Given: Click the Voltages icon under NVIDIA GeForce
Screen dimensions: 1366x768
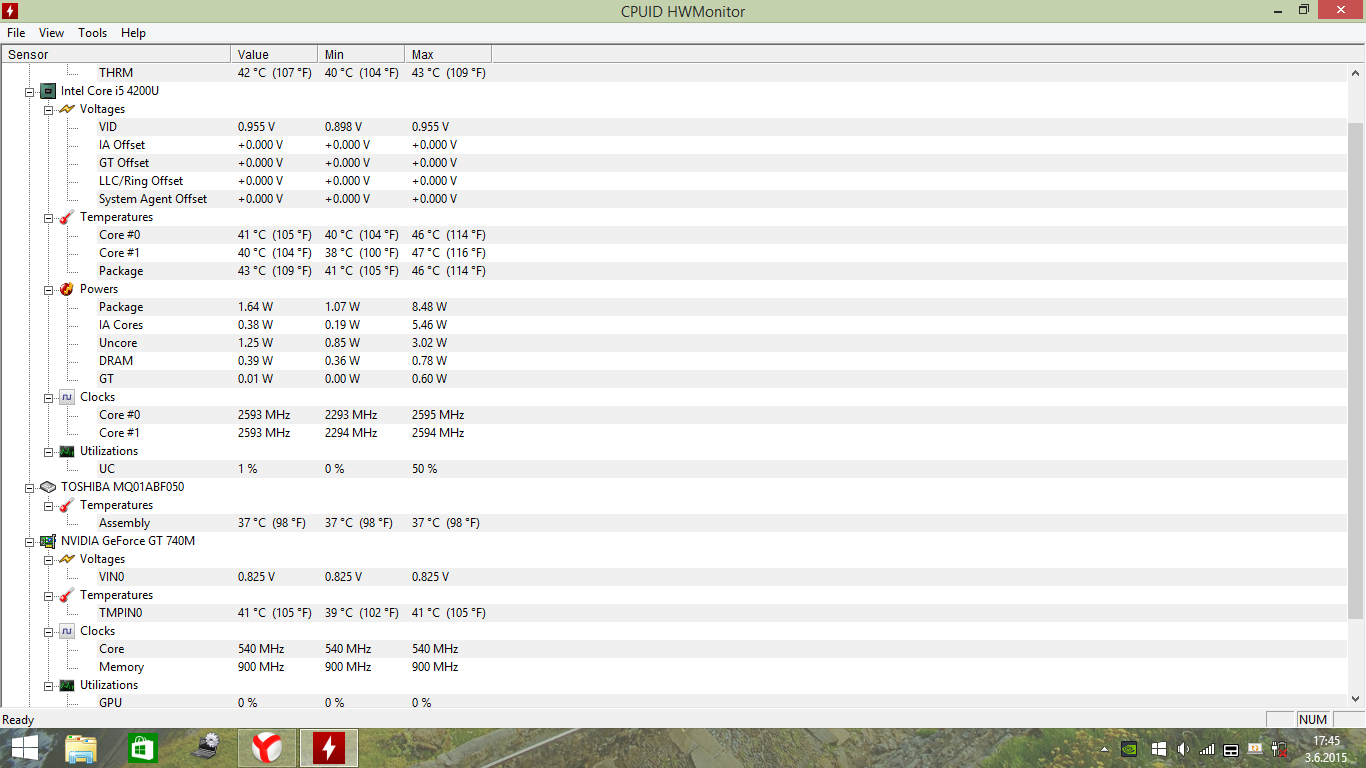Looking at the screenshot, I should click(x=67, y=559).
